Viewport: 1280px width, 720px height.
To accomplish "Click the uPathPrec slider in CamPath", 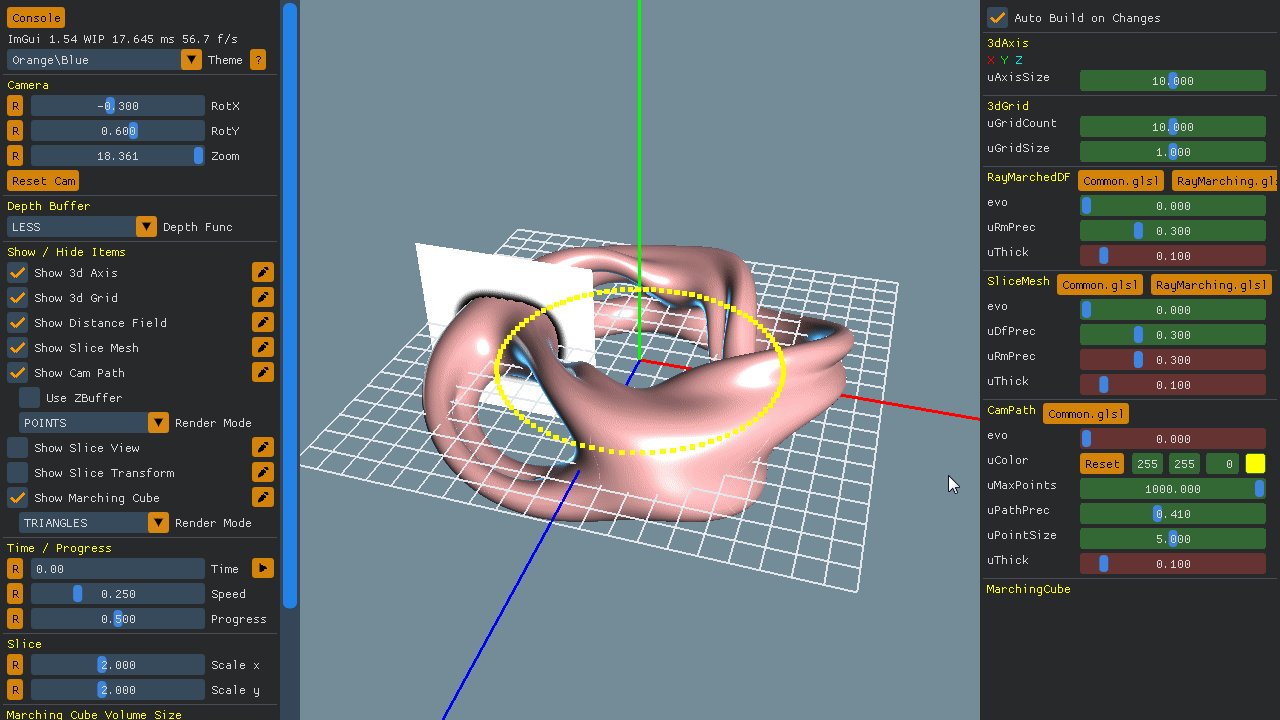I will pos(1172,513).
